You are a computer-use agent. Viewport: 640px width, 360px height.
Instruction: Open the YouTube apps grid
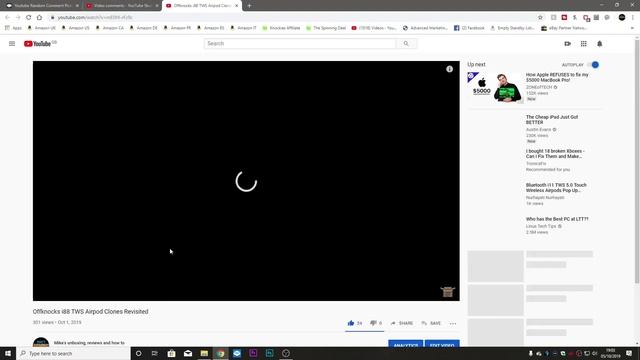click(584, 44)
